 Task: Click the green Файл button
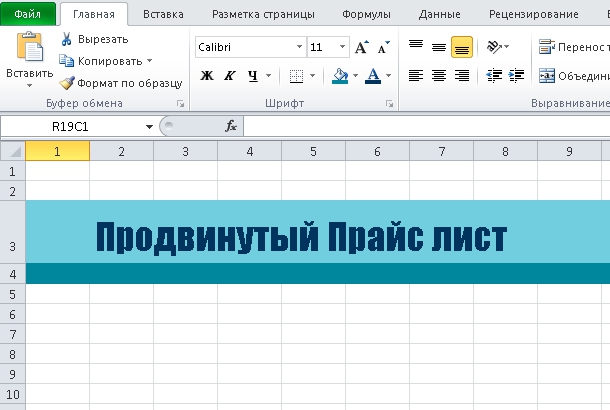[x=27, y=14]
